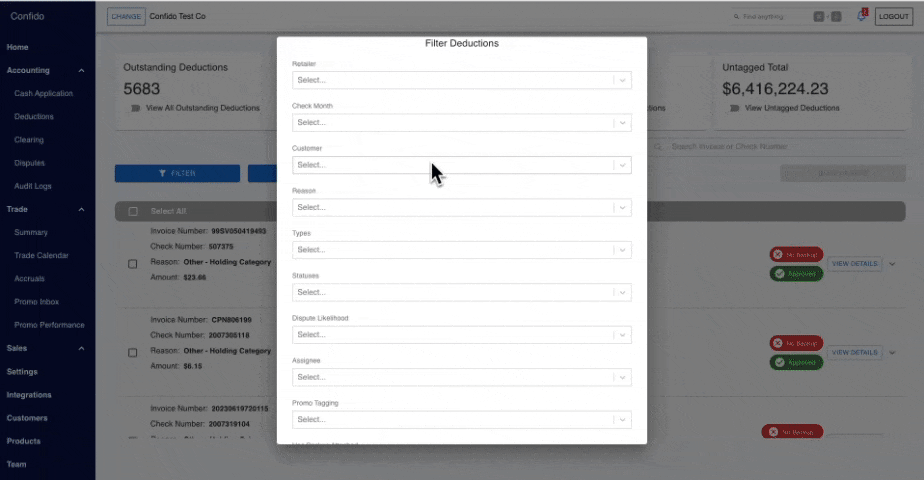Open Settings in sidebar

pos(22,372)
